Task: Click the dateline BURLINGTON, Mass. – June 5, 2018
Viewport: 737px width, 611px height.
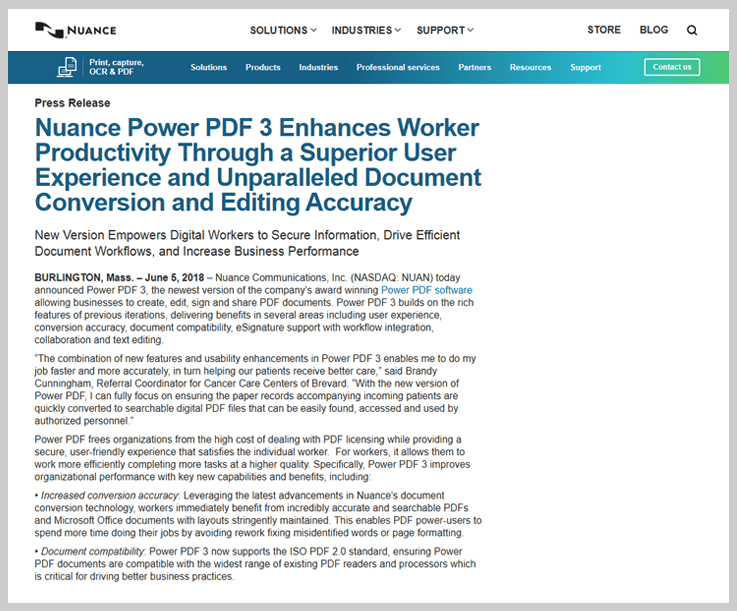Action: 119,277
